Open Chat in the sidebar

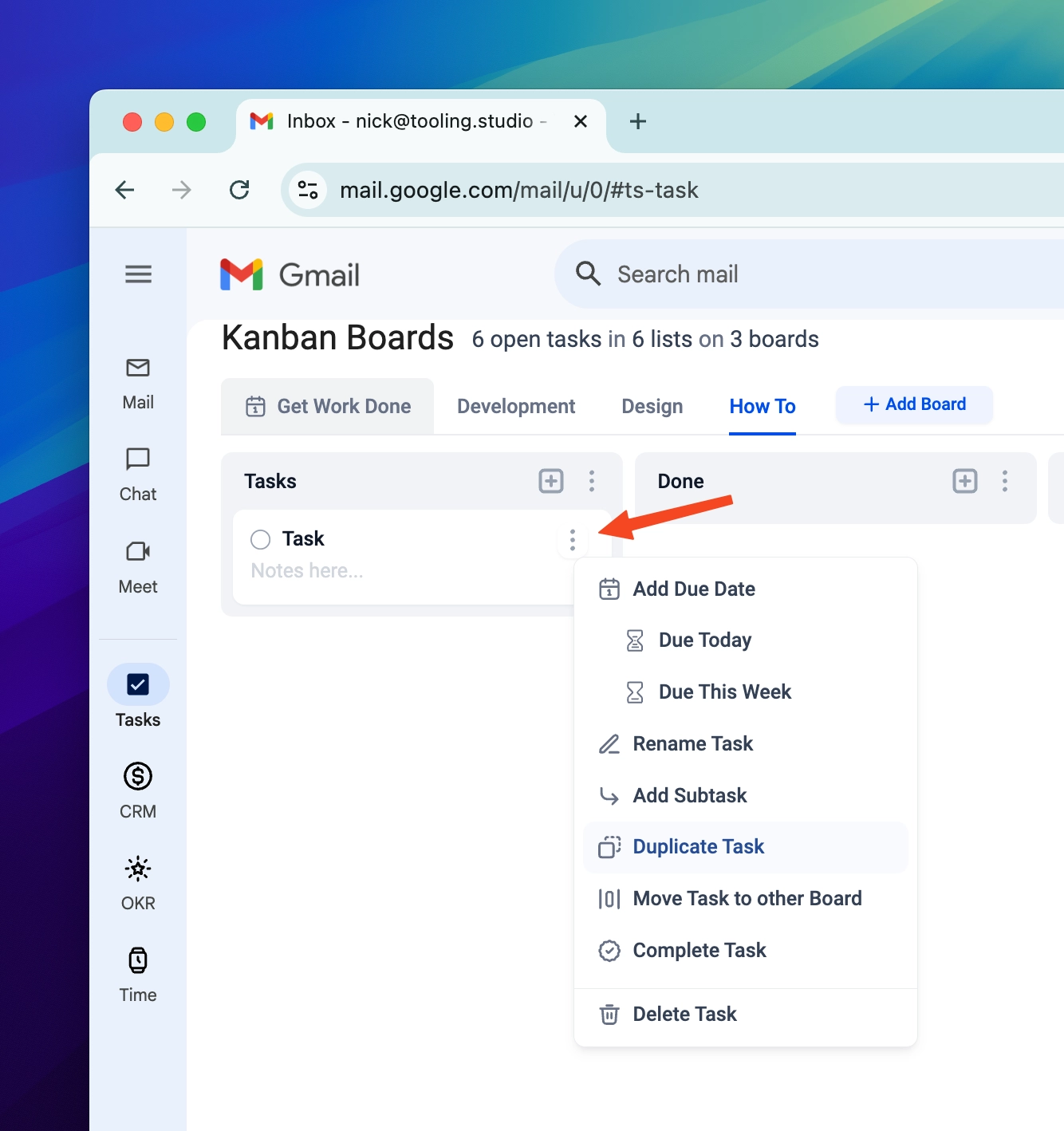tap(138, 475)
